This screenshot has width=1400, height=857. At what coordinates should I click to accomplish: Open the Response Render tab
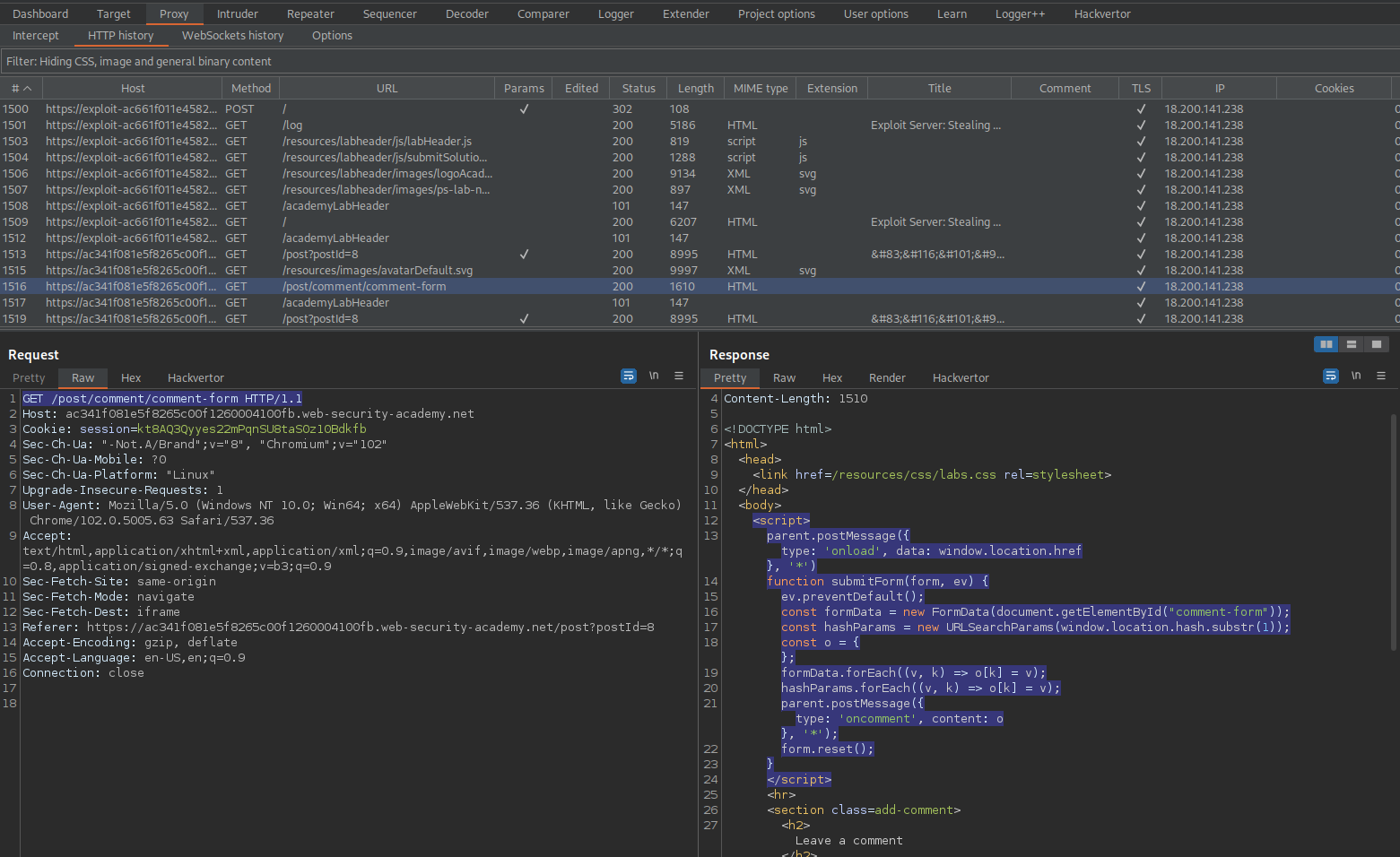tap(887, 377)
